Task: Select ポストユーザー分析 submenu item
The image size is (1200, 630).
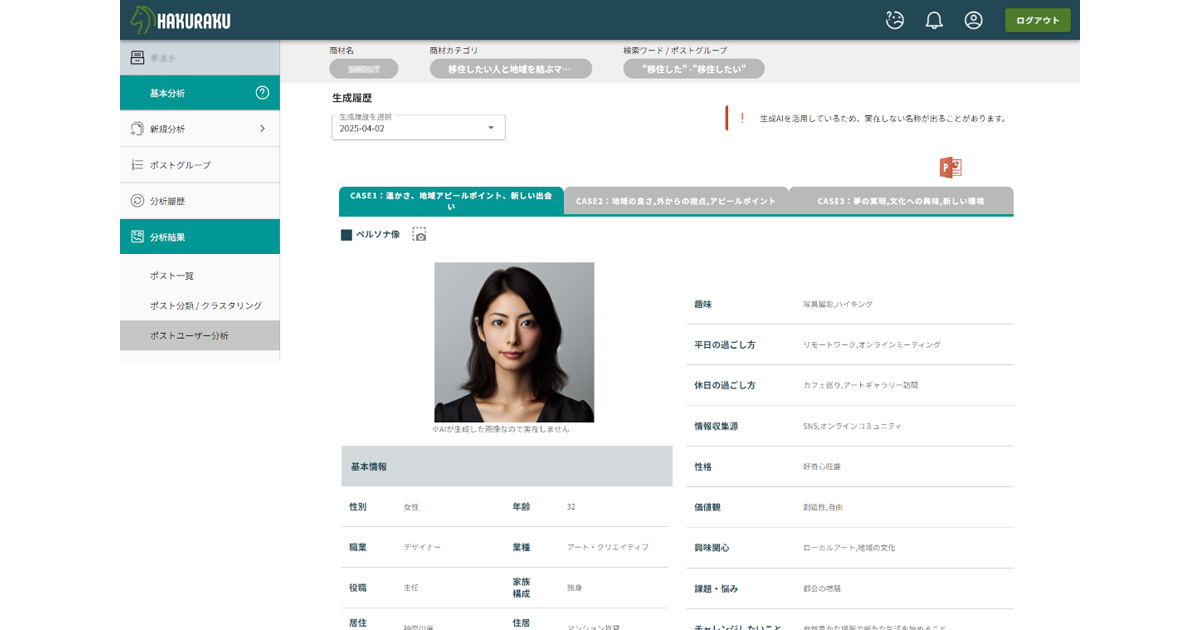Action: 200,335
